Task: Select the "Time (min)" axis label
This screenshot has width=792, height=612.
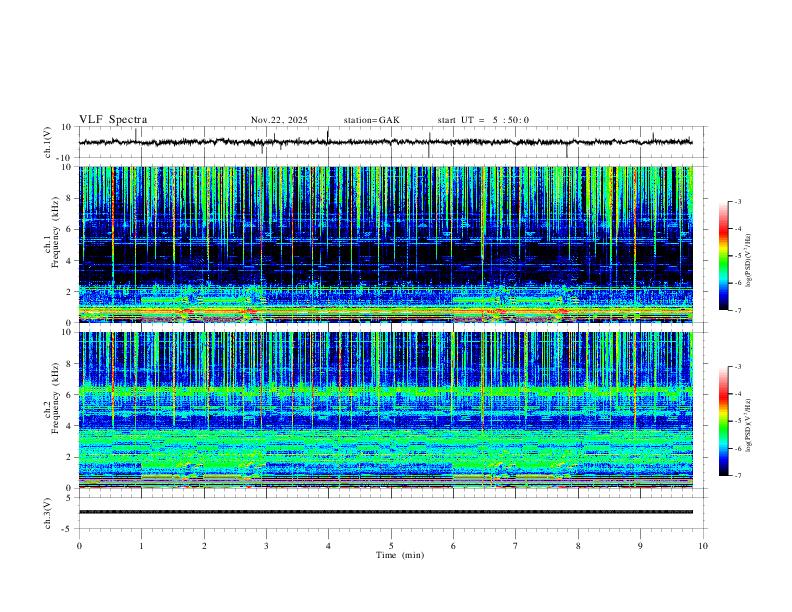Action: coord(400,555)
